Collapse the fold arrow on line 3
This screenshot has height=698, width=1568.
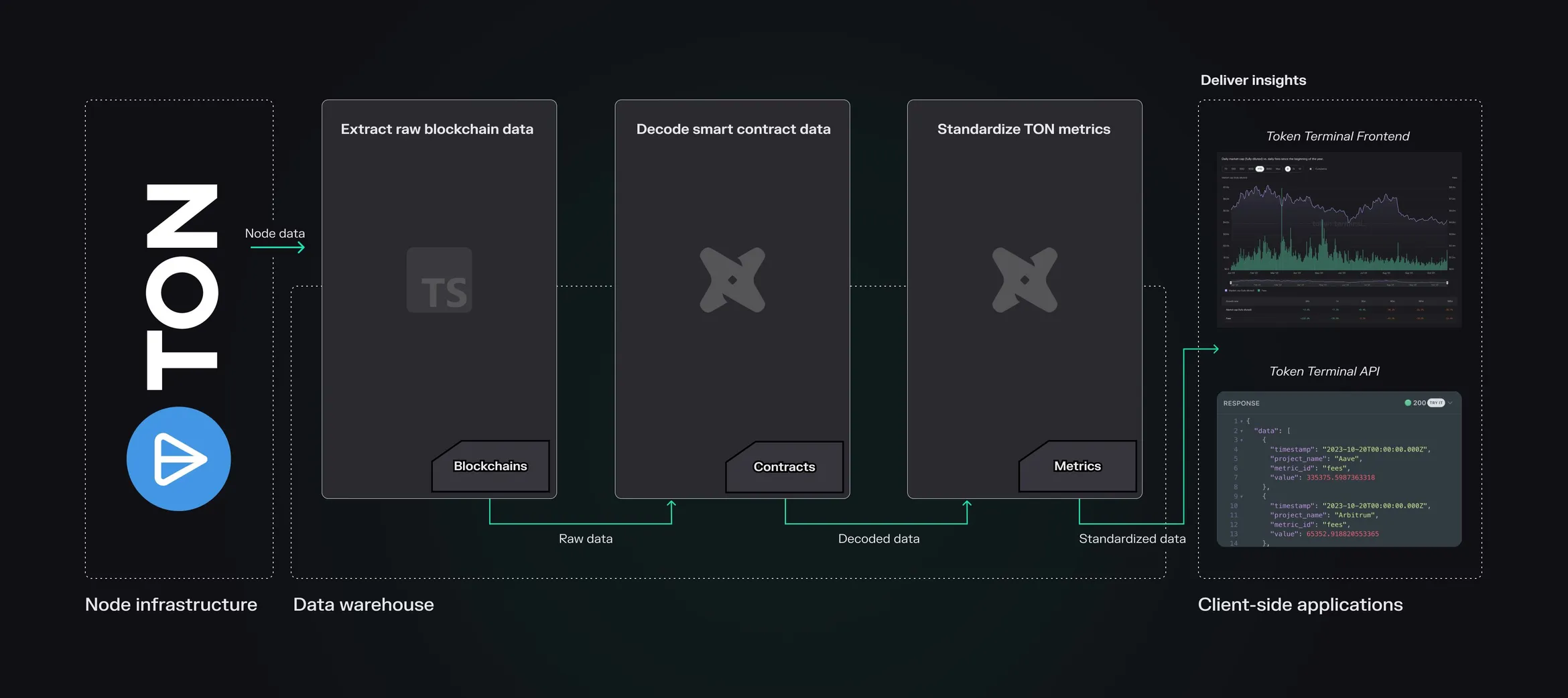click(x=1242, y=440)
